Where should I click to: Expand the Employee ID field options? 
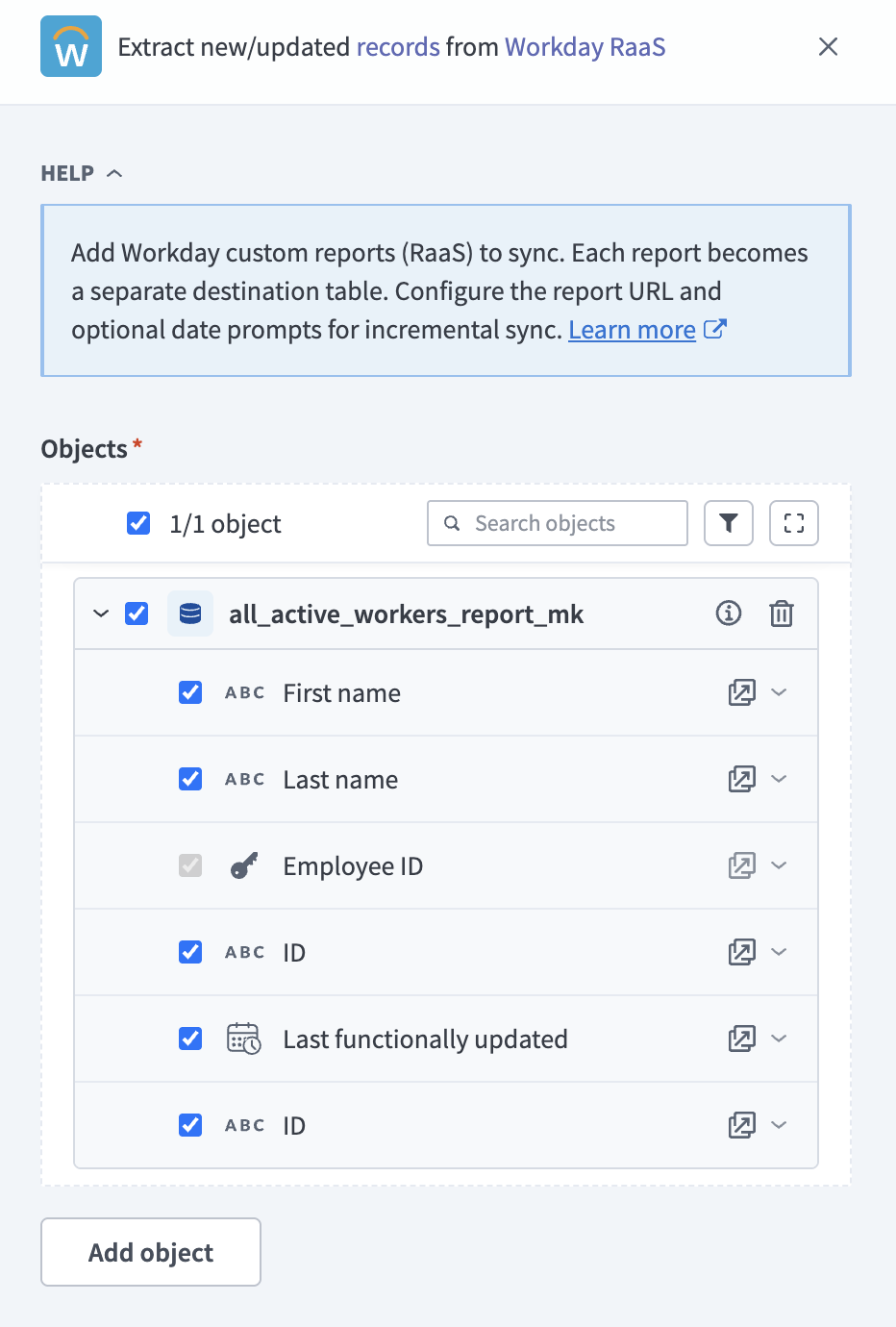[x=780, y=865]
